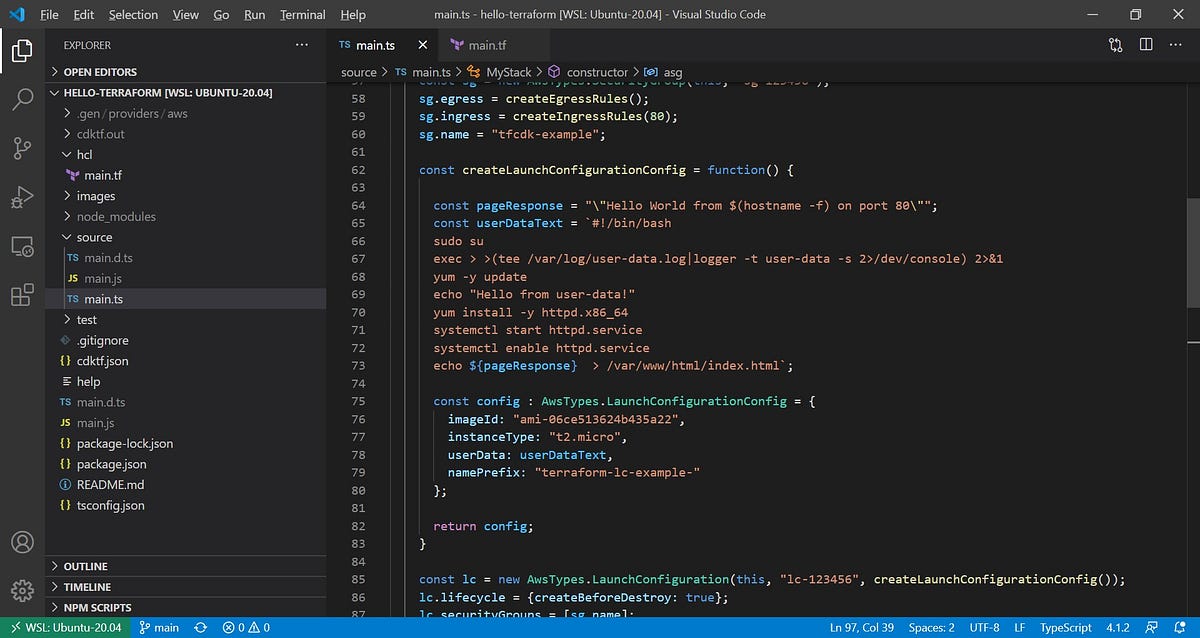Collapse the hcl folder
Screen dimensions: 1200x638
186,155
